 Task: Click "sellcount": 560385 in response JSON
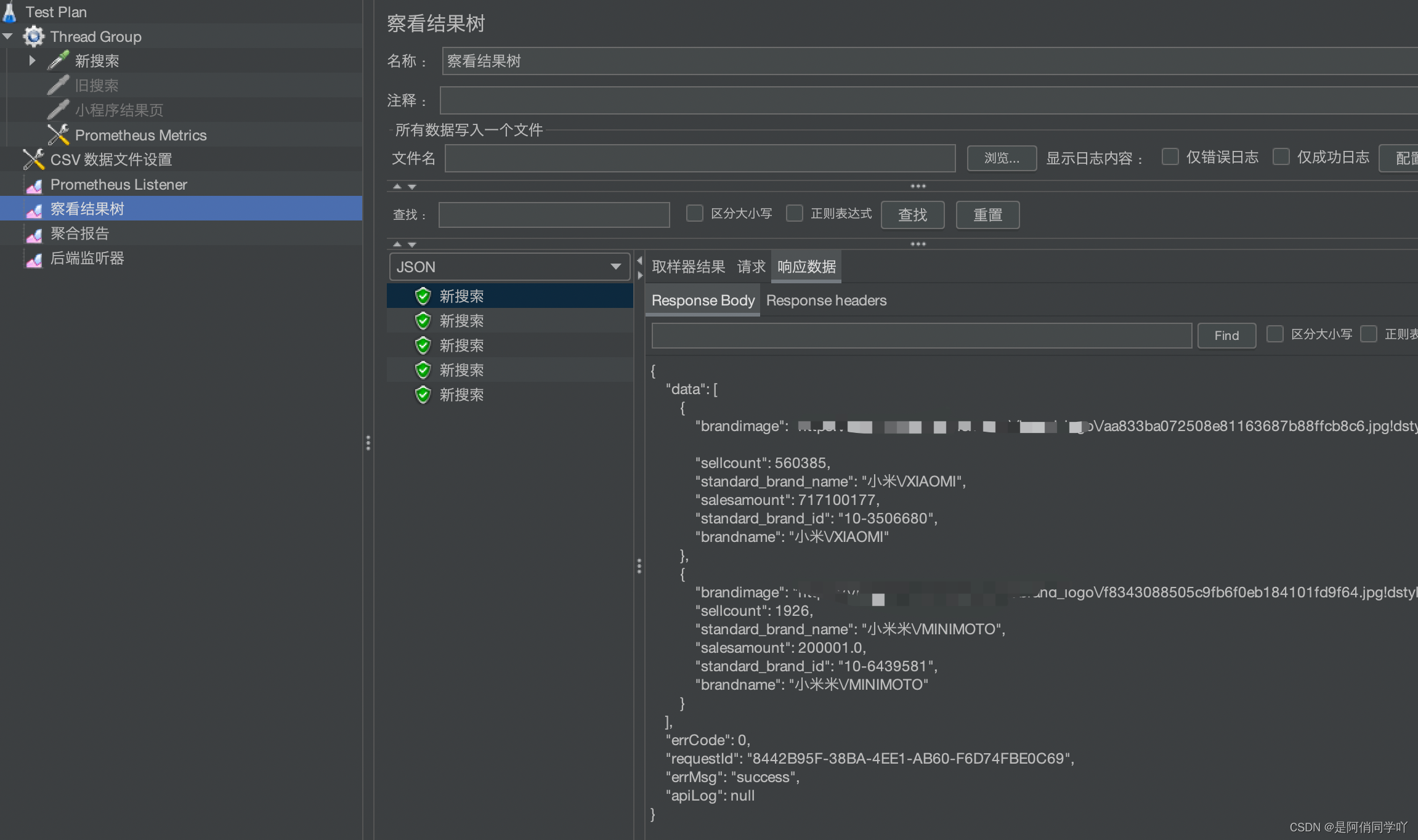coord(763,463)
